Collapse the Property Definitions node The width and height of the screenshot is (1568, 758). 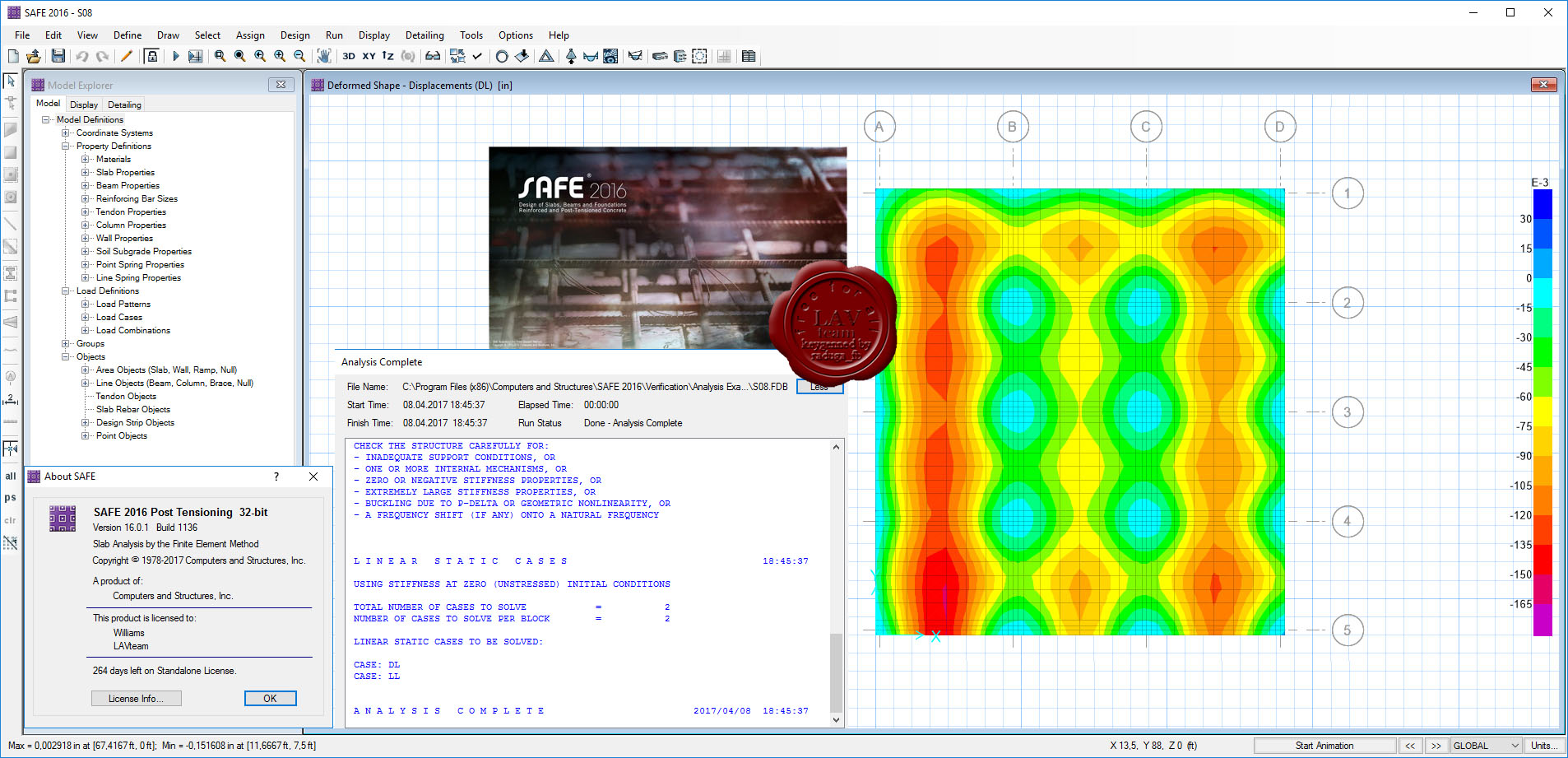click(x=66, y=146)
